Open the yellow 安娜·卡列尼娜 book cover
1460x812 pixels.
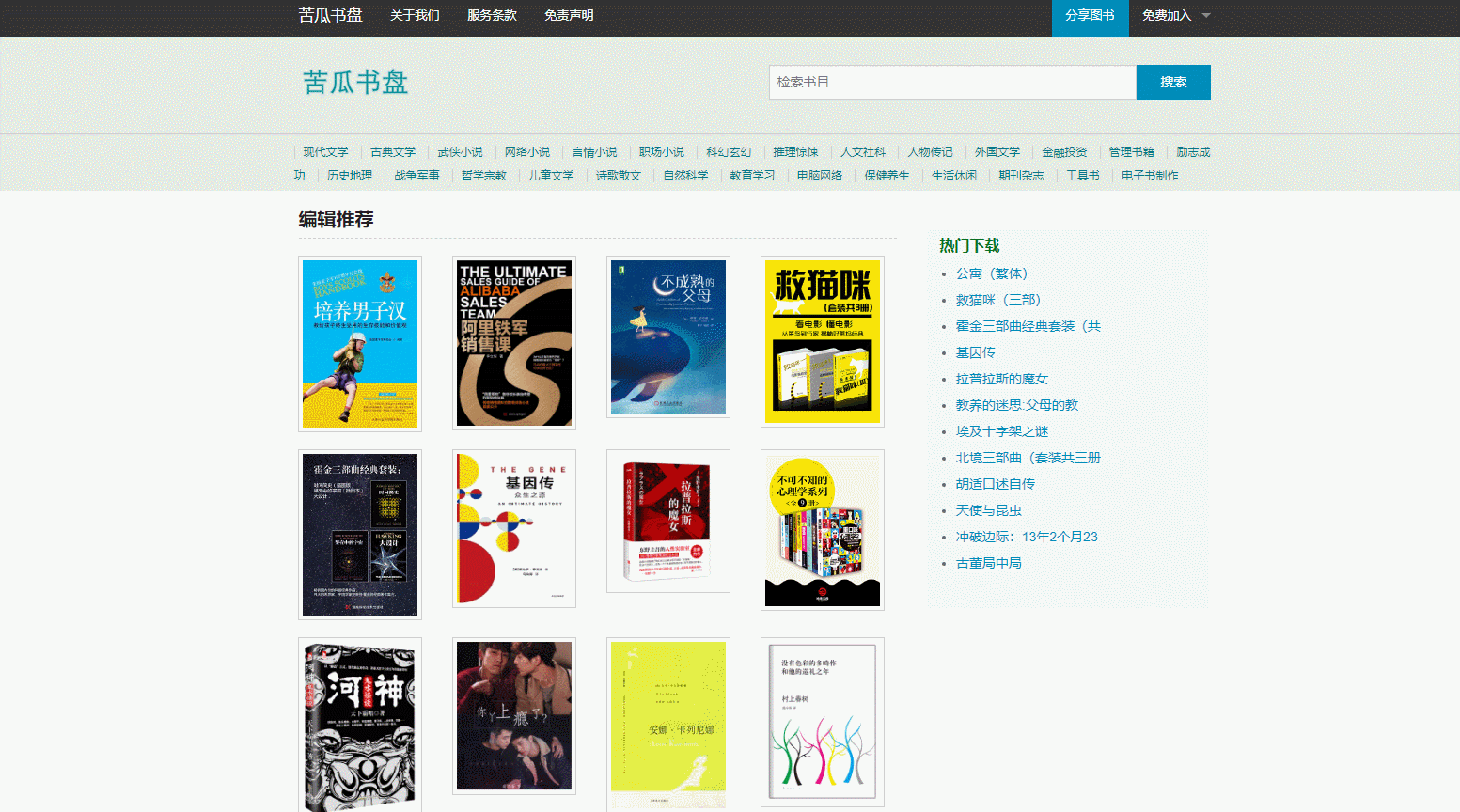click(x=668, y=725)
